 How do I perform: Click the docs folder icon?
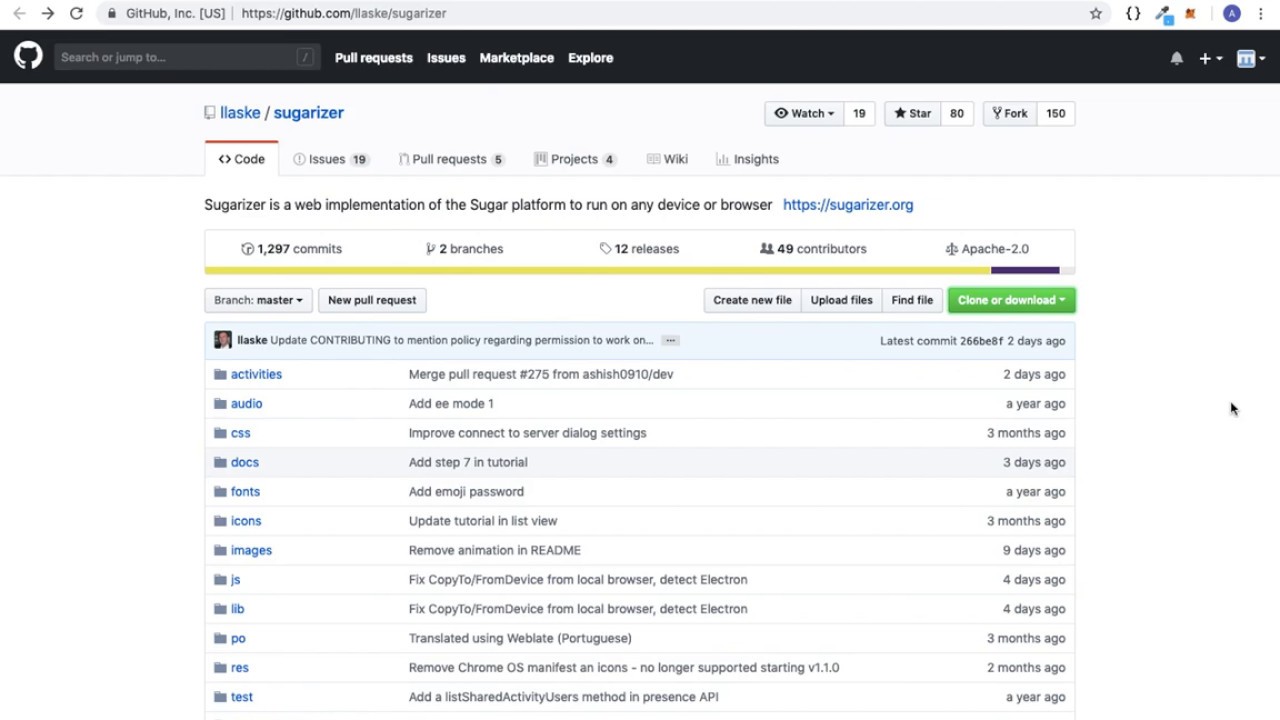220,462
